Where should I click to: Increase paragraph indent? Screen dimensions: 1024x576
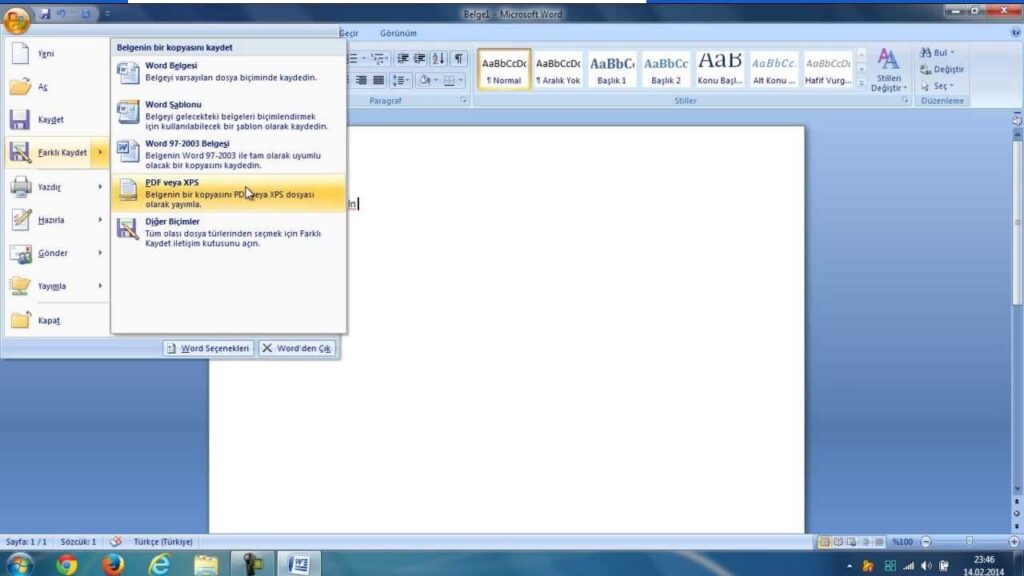[419, 59]
